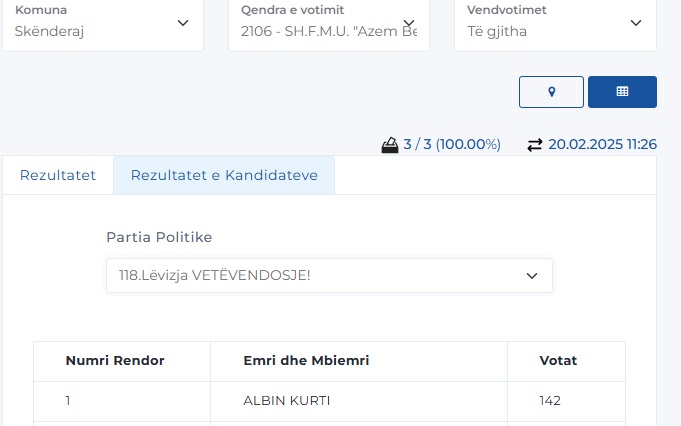Click the 20.02.2025 11:26 timestamp
The image size is (681, 426).
[x=602, y=145]
